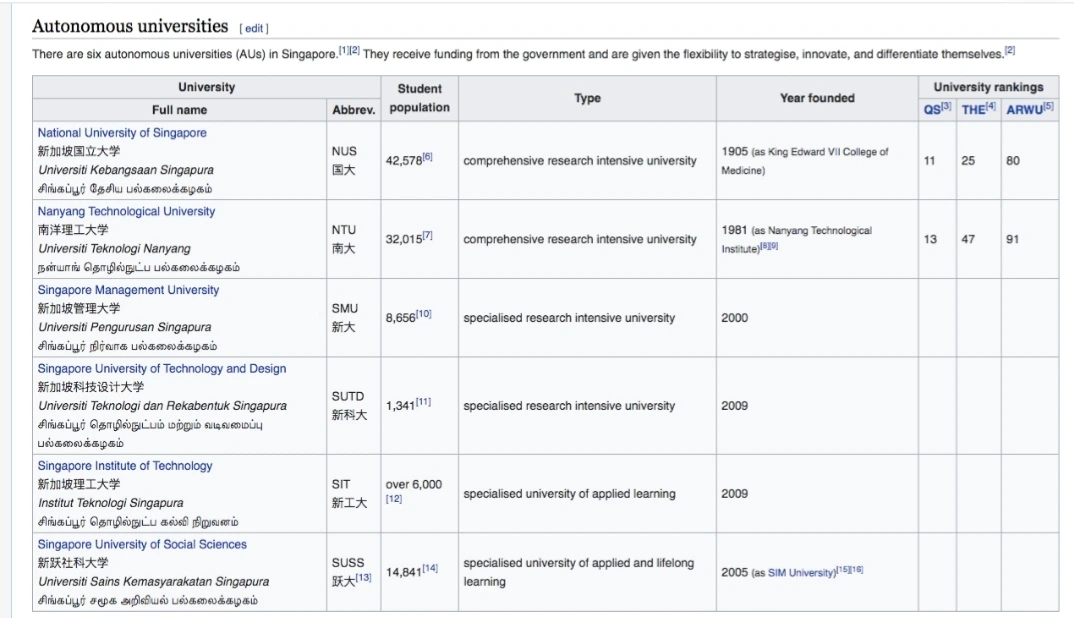Click the '32,015' student population value
Viewport: 1074px width, 618px height.
403,240
